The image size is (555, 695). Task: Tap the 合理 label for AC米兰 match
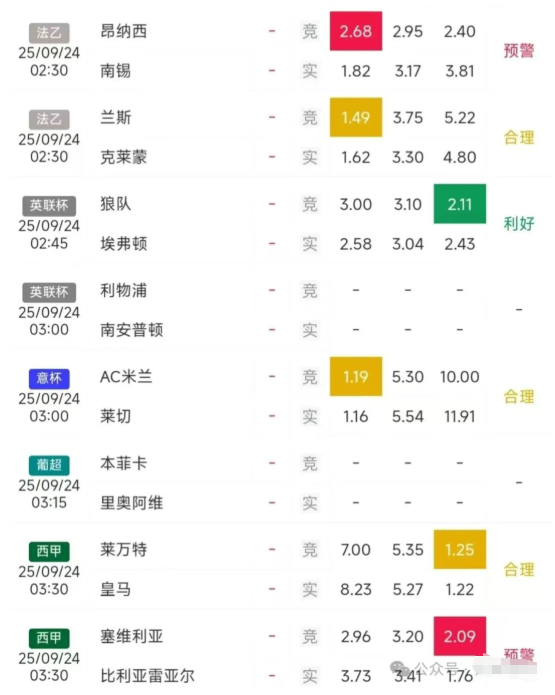pyautogui.click(x=519, y=396)
